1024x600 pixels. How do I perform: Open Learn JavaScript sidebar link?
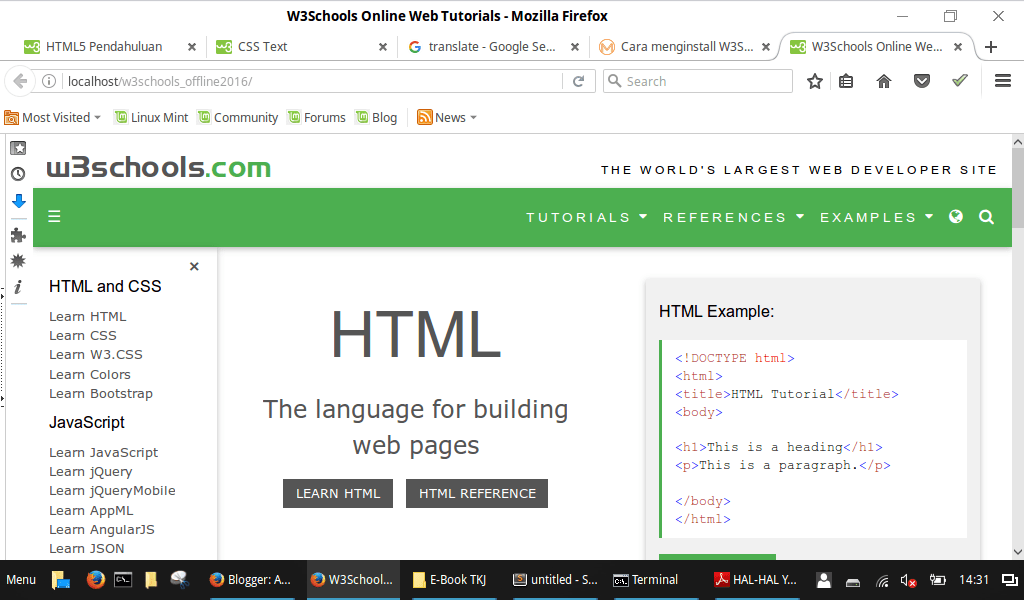click(104, 452)
